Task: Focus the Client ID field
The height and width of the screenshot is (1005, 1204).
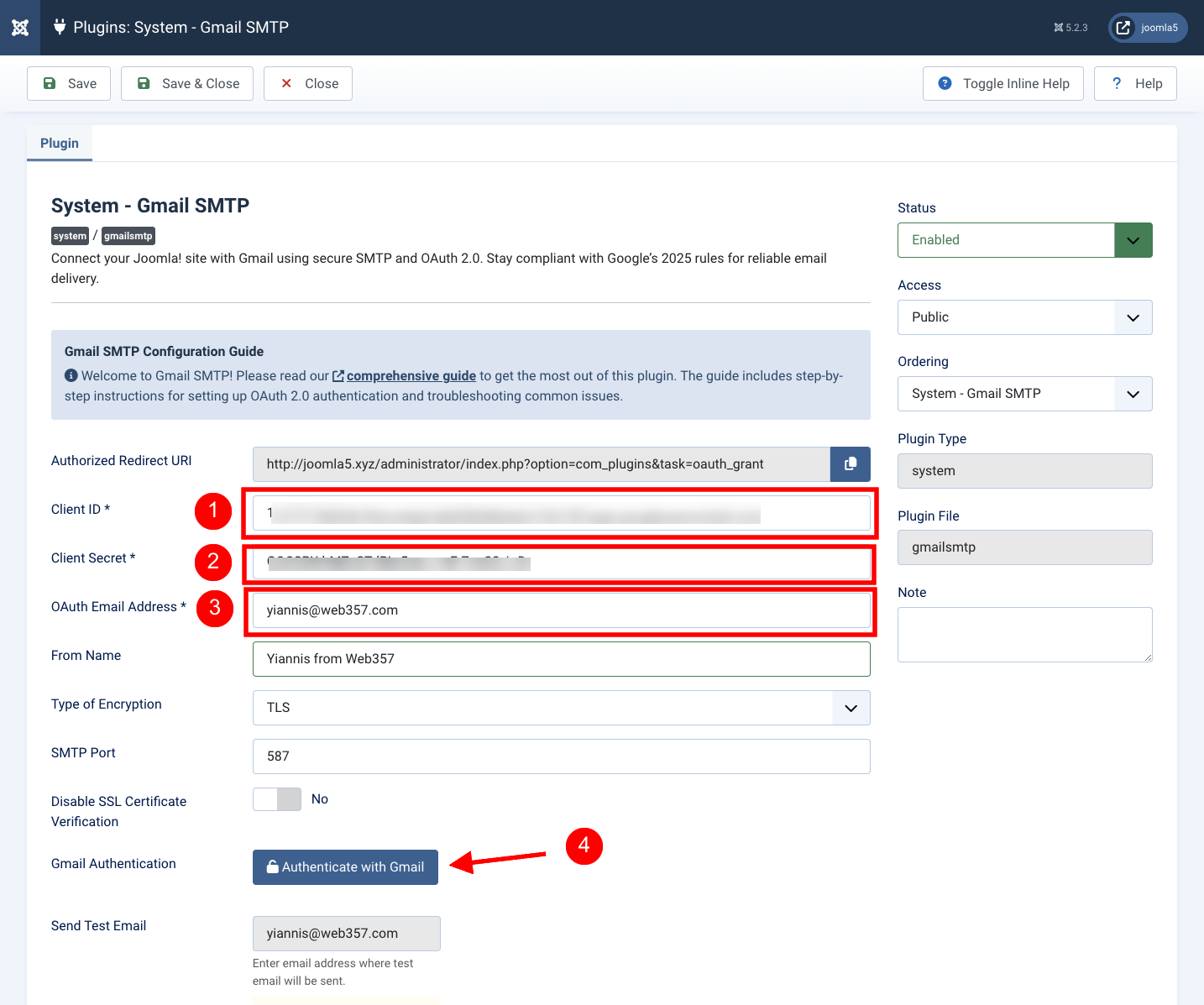Action: click(x=562, y=513)
